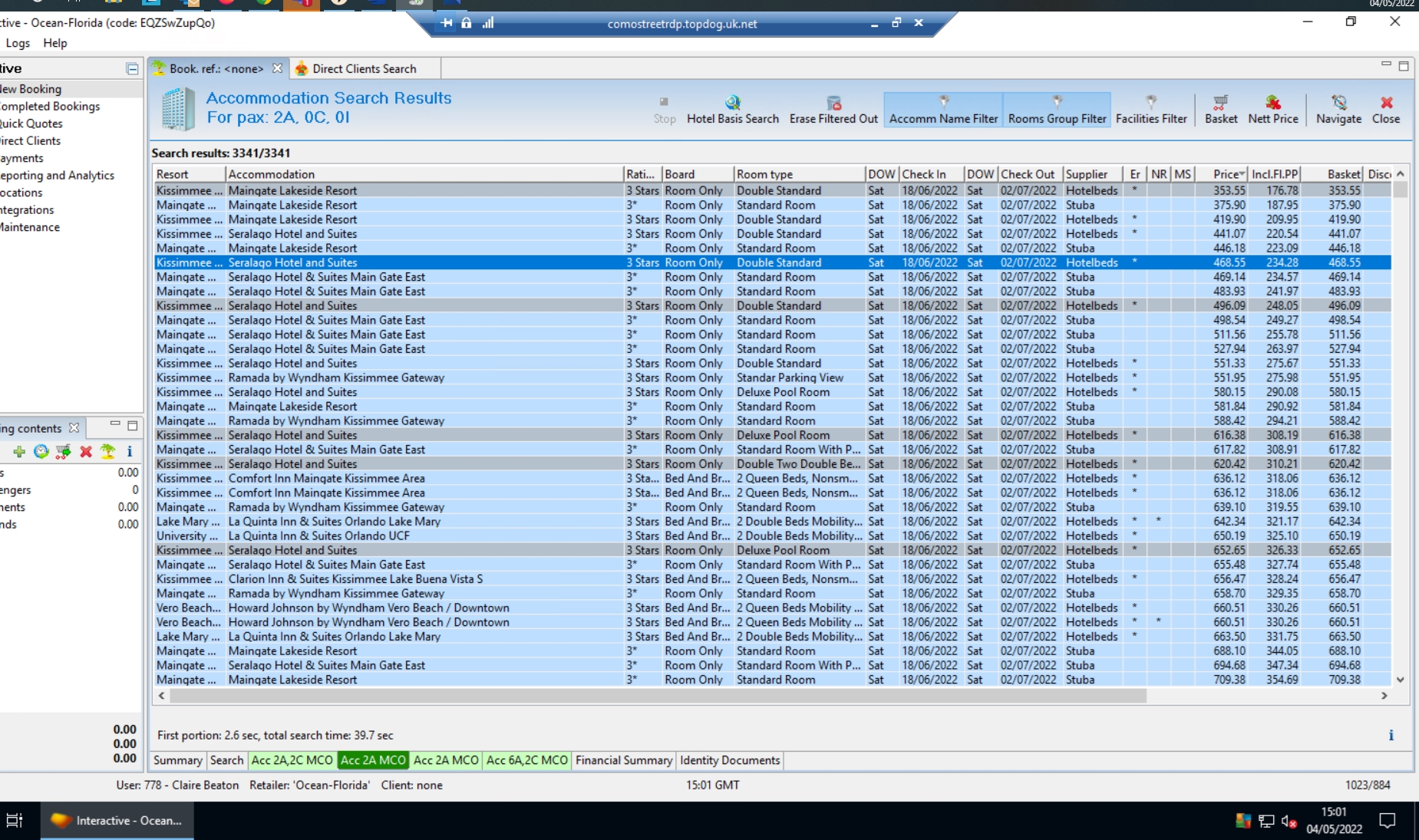Maximize the main editor area
Viewport: 1419px width, 840px height.
[x=1404, y=67]
